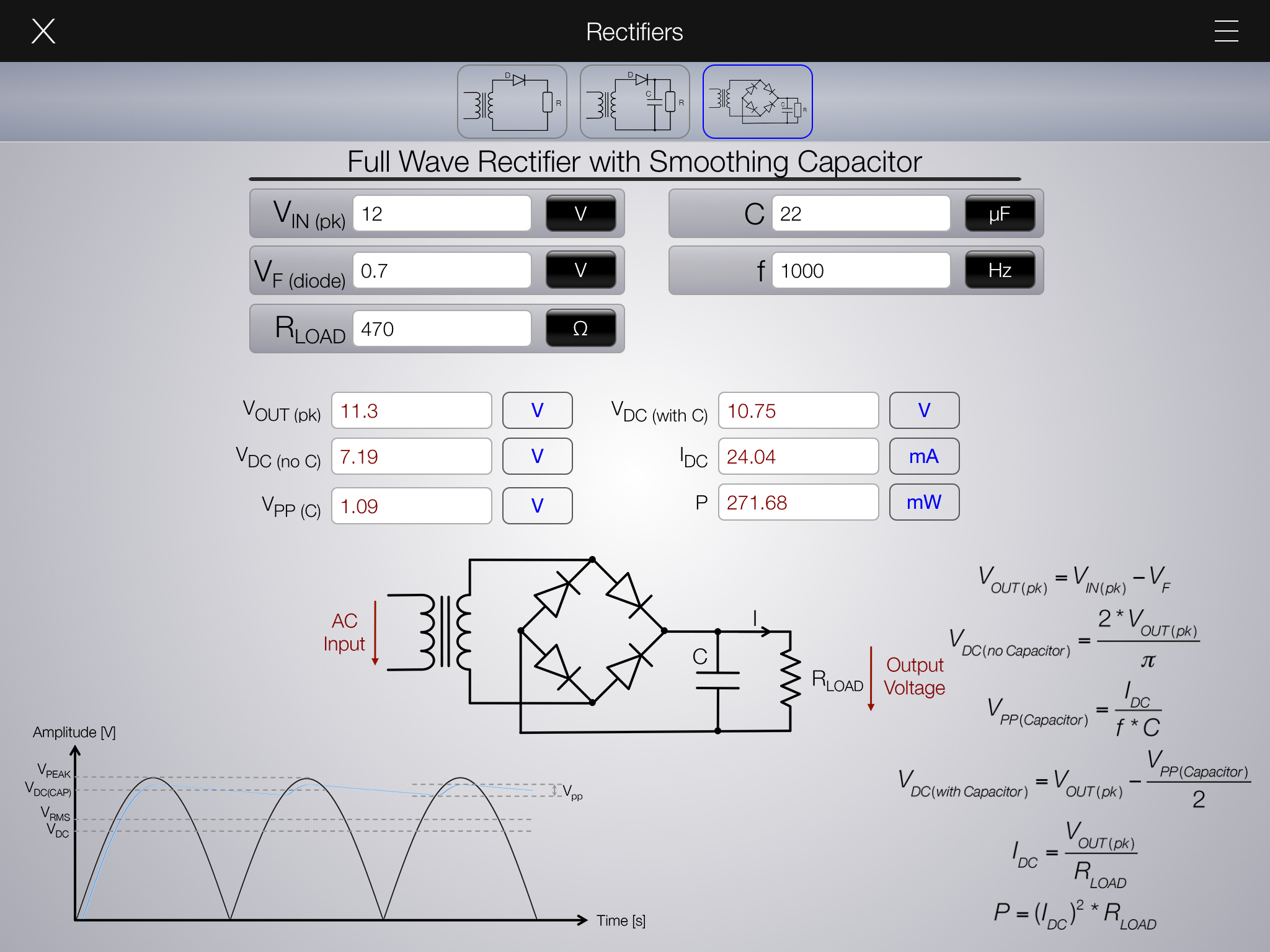Select half wave rectifier circuit icon
Image resolution: width=1270 pixels, height=952 pixels.
point(512,102)
